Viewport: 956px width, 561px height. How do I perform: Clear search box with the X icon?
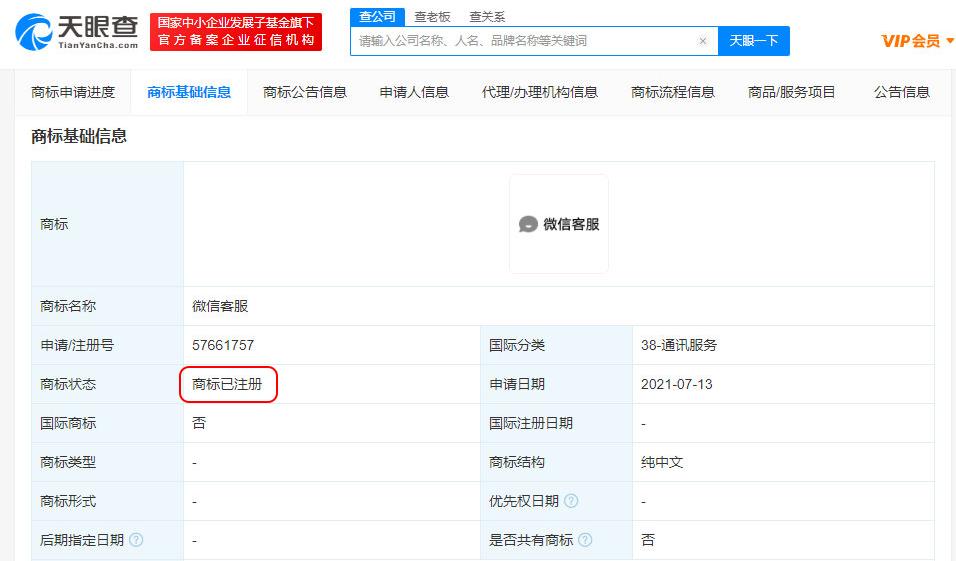coord(702,41)
